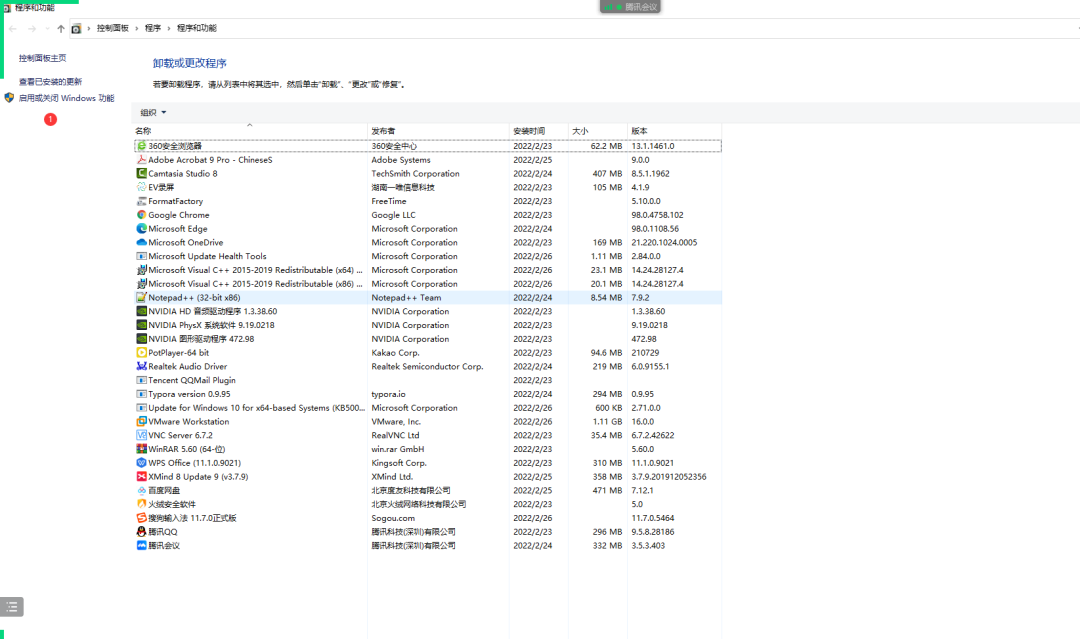Click publisher Realtek Semiconductor Corp.
Viewport: 1080px width, 639px height.
point(427,366)
